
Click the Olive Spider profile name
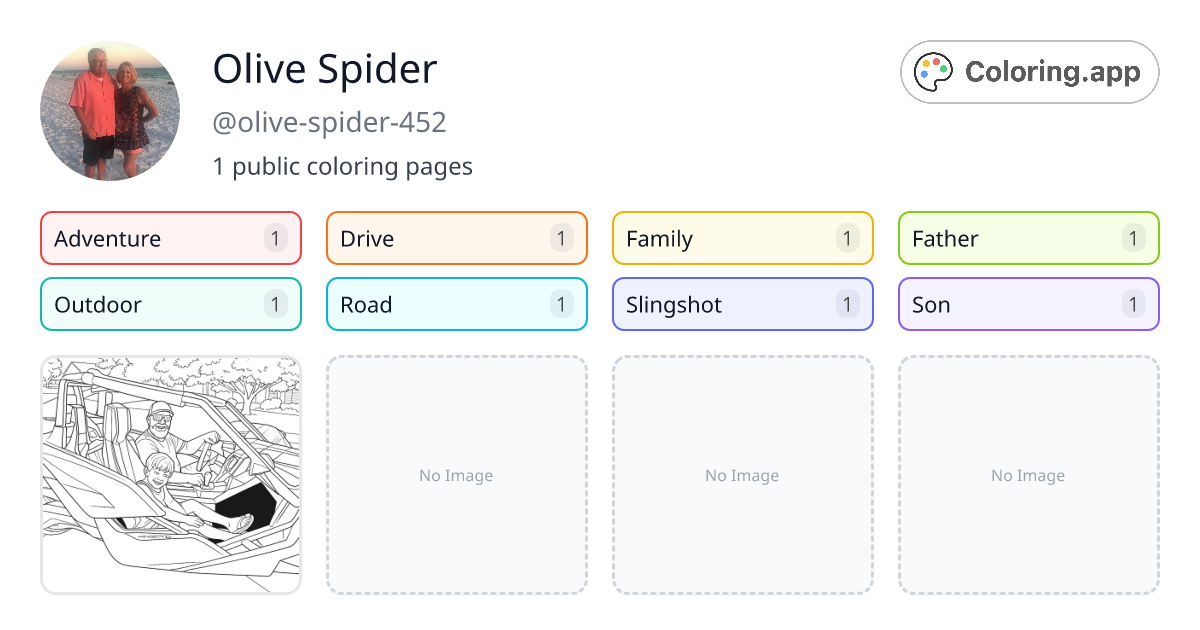(324, 68)
